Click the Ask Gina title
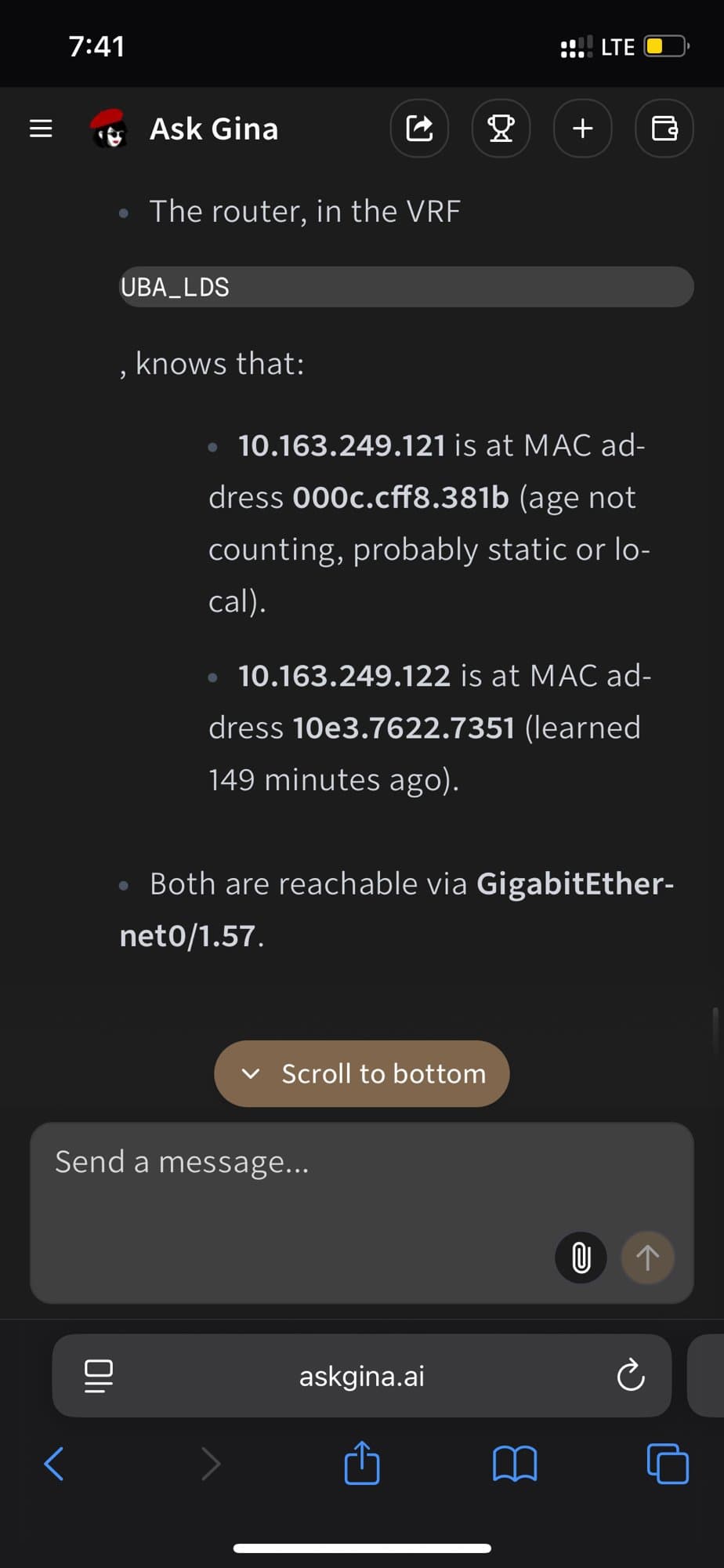 tap(214, 129)
